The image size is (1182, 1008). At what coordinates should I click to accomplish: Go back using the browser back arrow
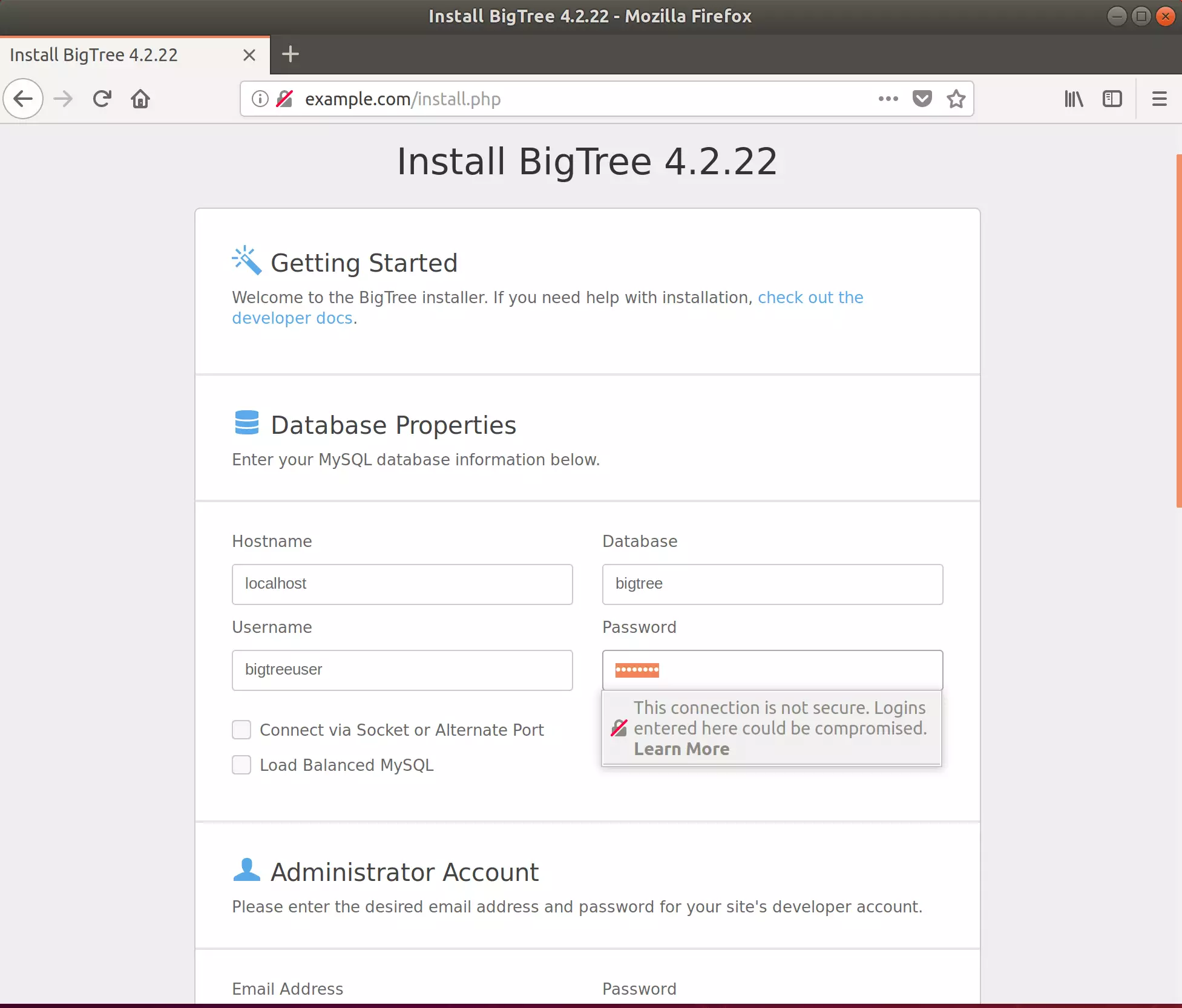point(23,99)
